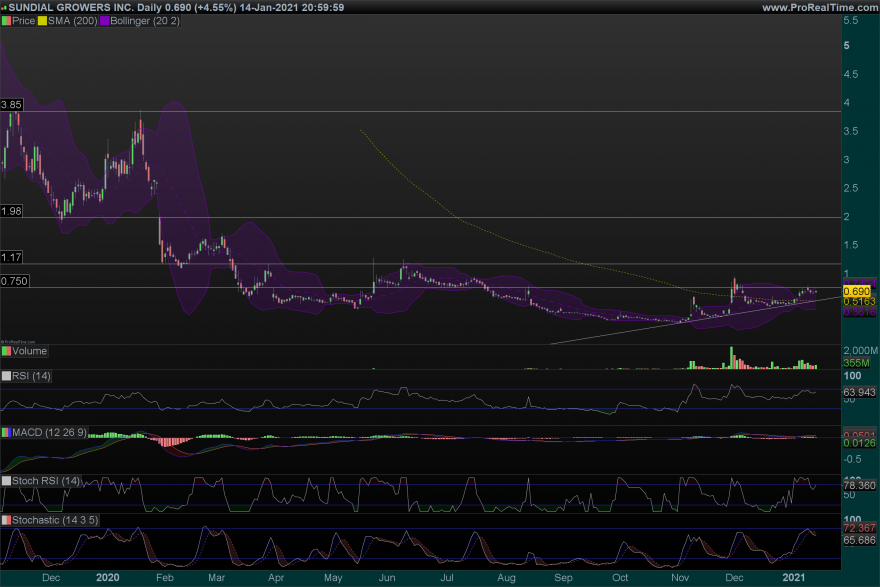Click the 0.750 horizontal level label
Viewport: 880px width, 587px height.
(14, 282)
